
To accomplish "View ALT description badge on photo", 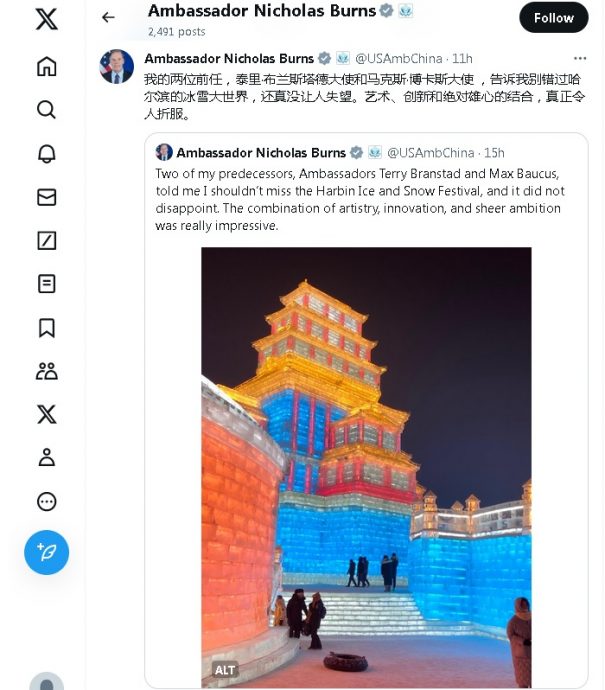I will click(225, 670).
